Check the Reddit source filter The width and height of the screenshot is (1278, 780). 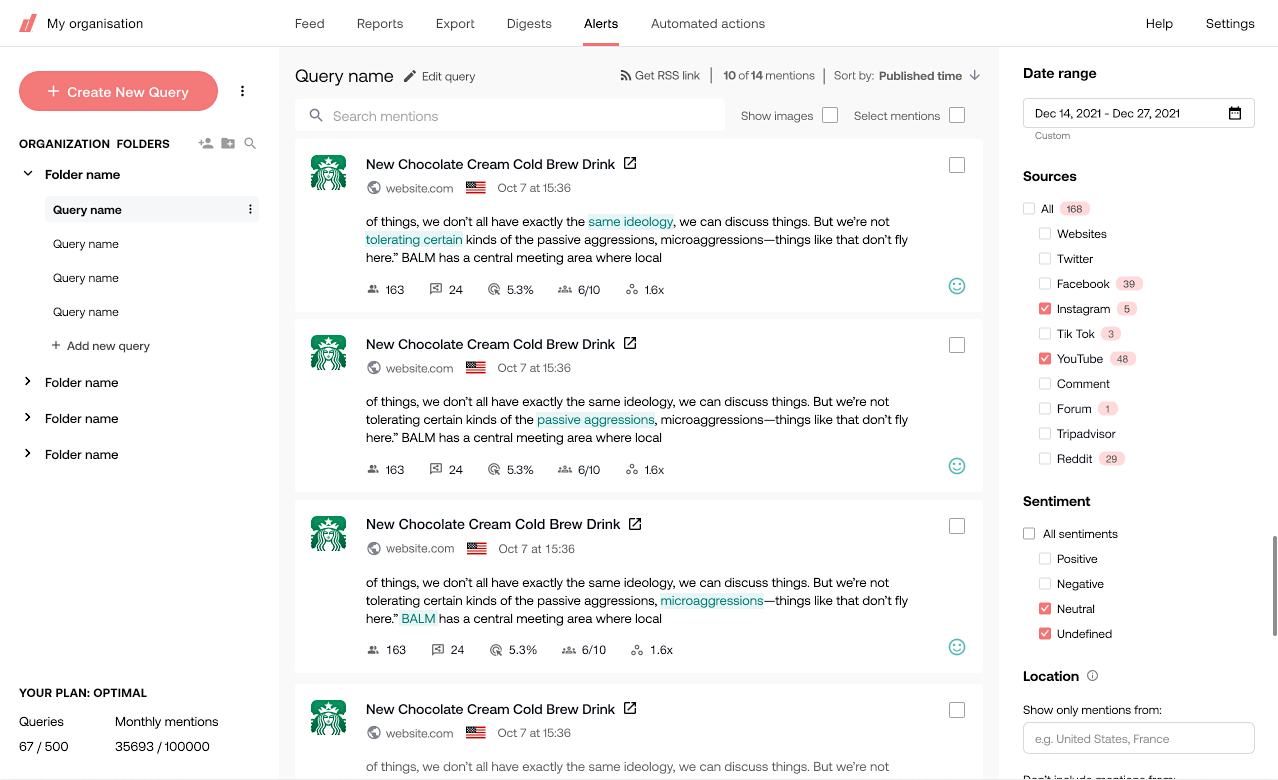tap(1044, 458)
